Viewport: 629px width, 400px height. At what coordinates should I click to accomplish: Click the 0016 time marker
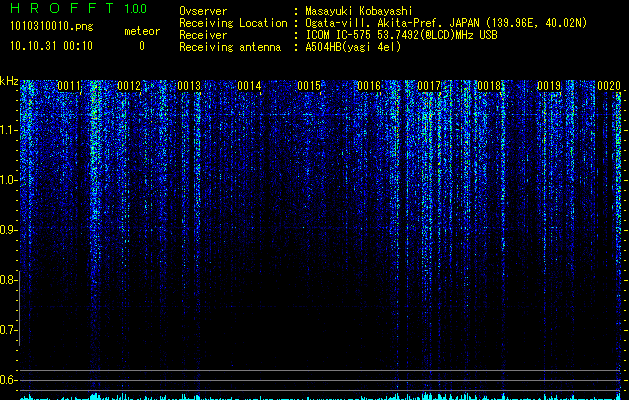click(x=369, y=86)
